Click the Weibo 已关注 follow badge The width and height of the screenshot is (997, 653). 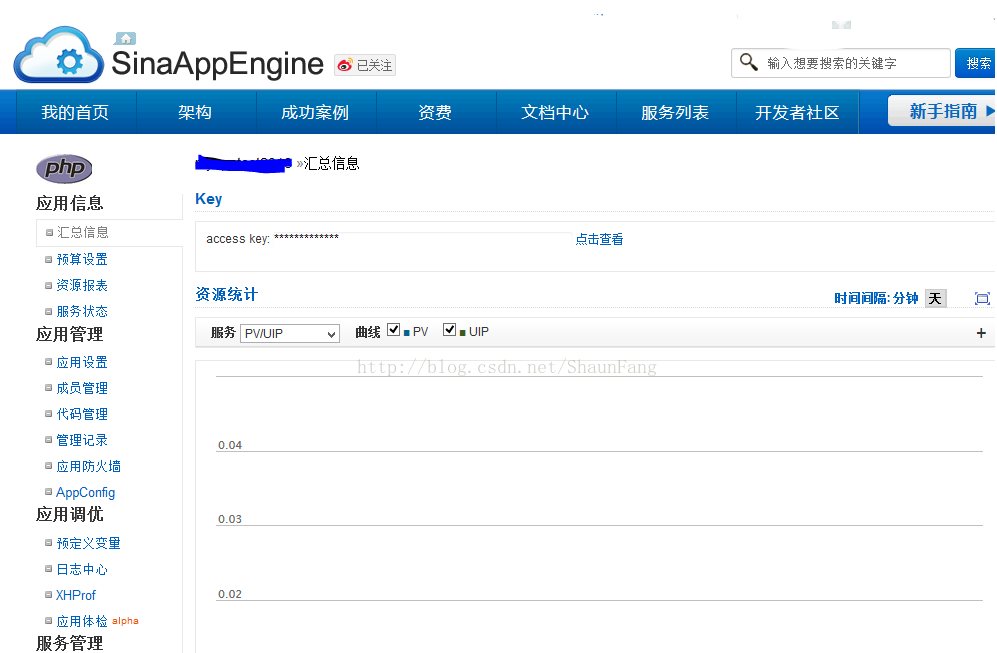click(x=365, y=65)
